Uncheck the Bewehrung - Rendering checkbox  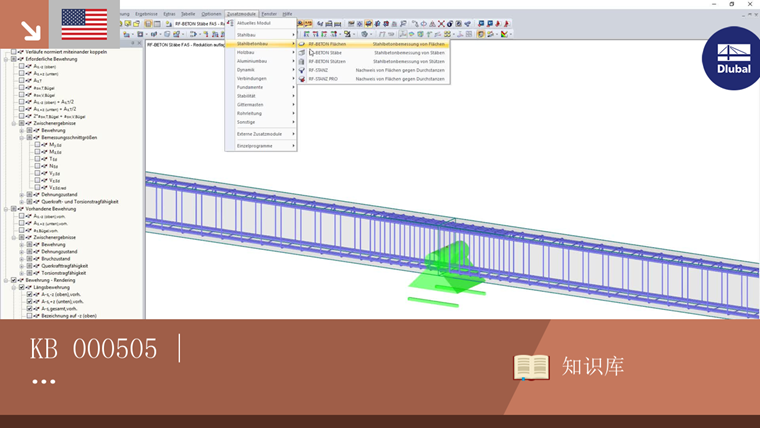click(14, 280)
